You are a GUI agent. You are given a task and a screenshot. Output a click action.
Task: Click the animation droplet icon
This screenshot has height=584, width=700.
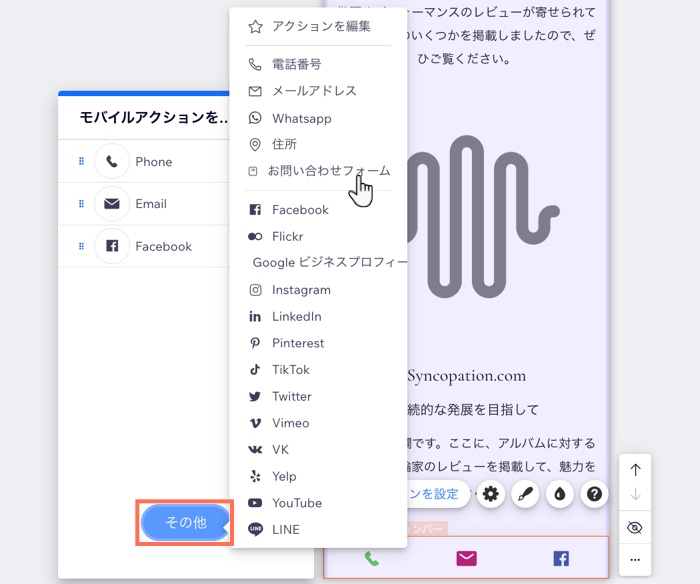(560, 494)
